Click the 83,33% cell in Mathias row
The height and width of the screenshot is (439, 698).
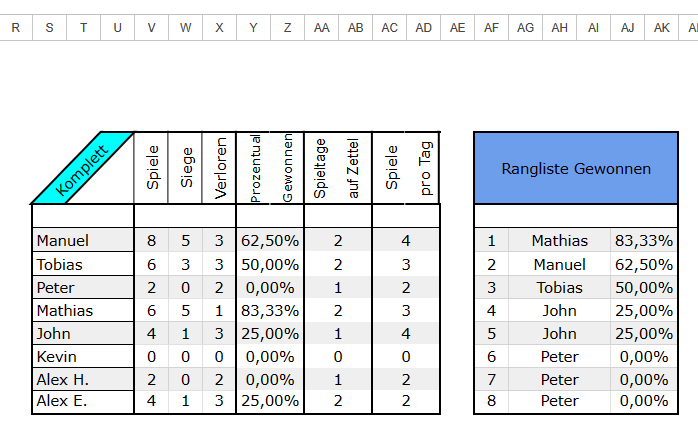click(270, 311)
